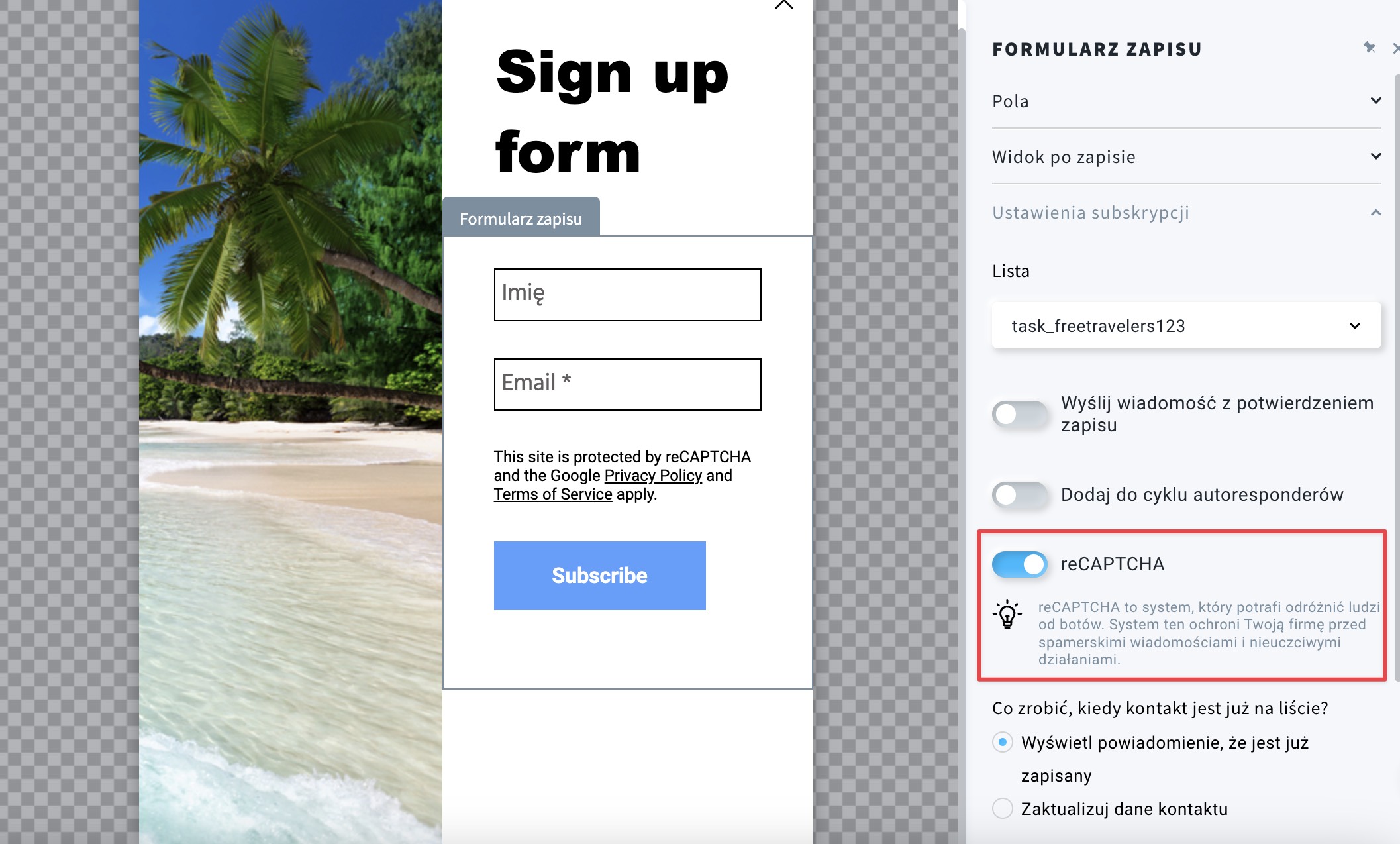
Task: Expand the Pola section chevron
Action: (x=1375, y=101)
